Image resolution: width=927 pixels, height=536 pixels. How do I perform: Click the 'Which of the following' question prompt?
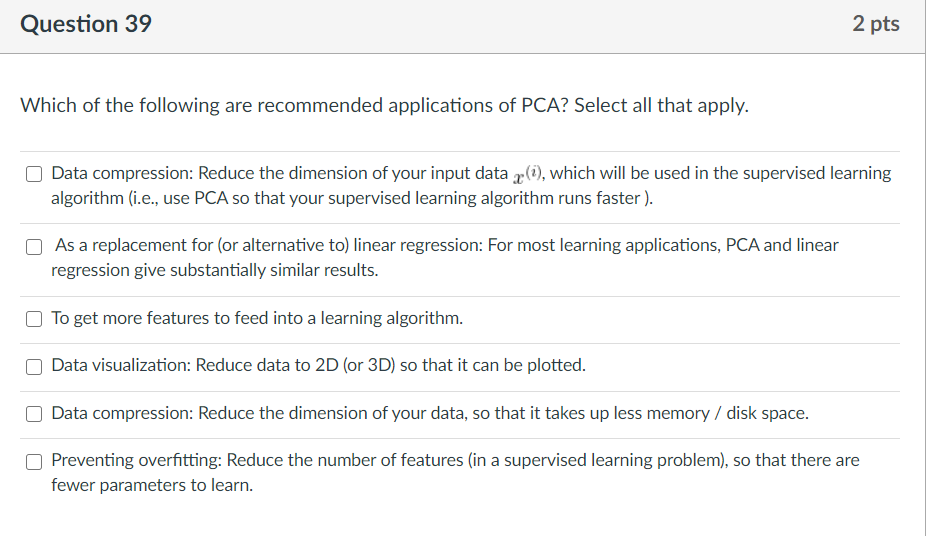point(384,105)
